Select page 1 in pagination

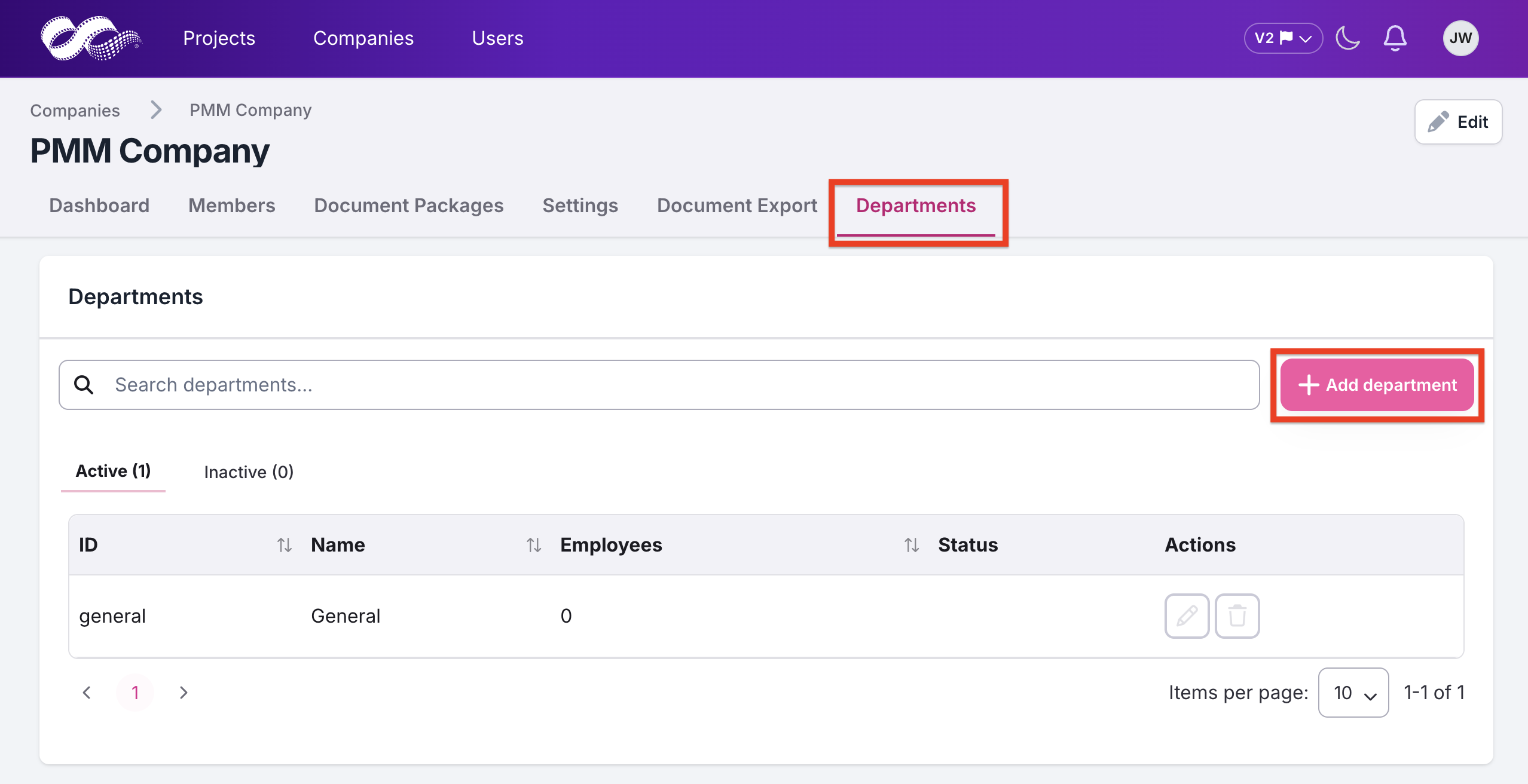(x=135, y=693)
